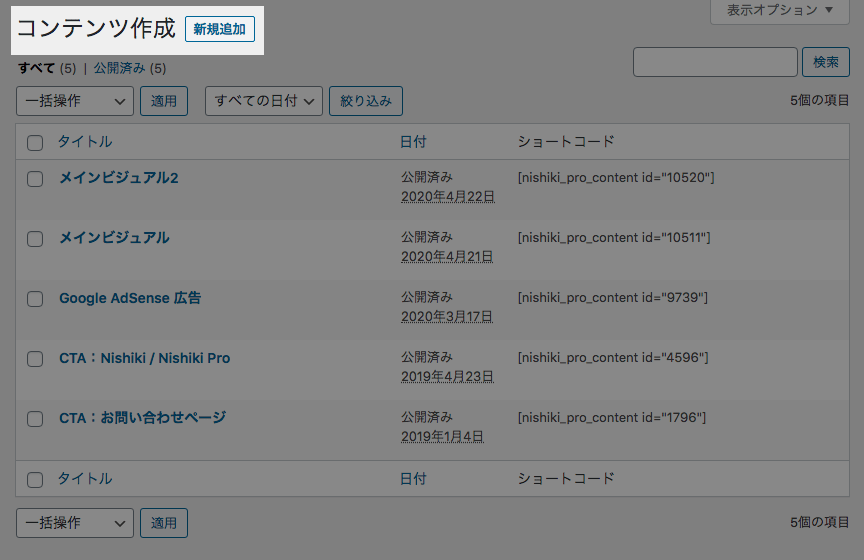This screenshot has height=560, width=864.
Task: Click shortcode text id="4596"
Action: click(x=613, y=358)
